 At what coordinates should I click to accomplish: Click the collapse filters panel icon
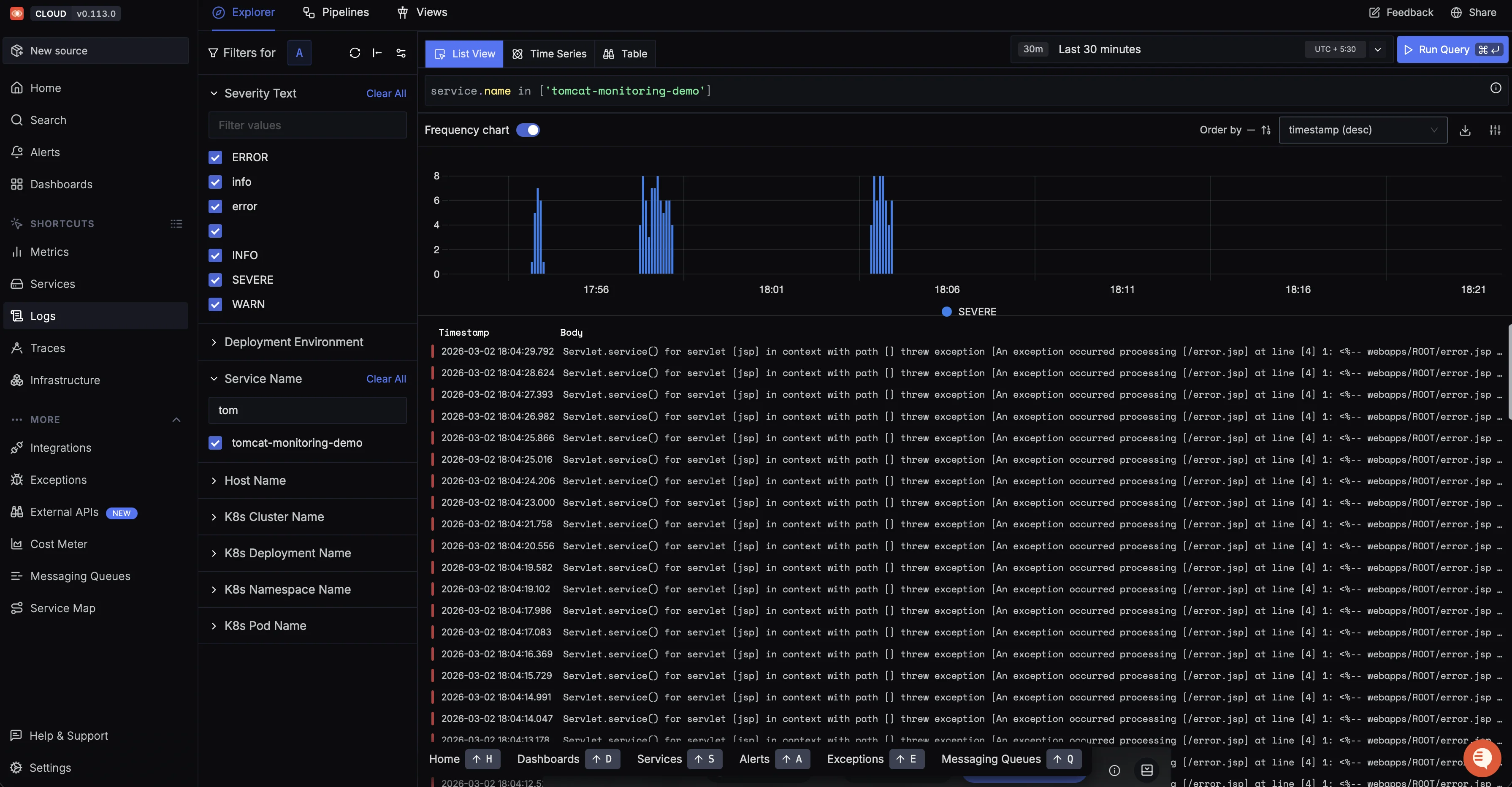(x=377, y=53)
